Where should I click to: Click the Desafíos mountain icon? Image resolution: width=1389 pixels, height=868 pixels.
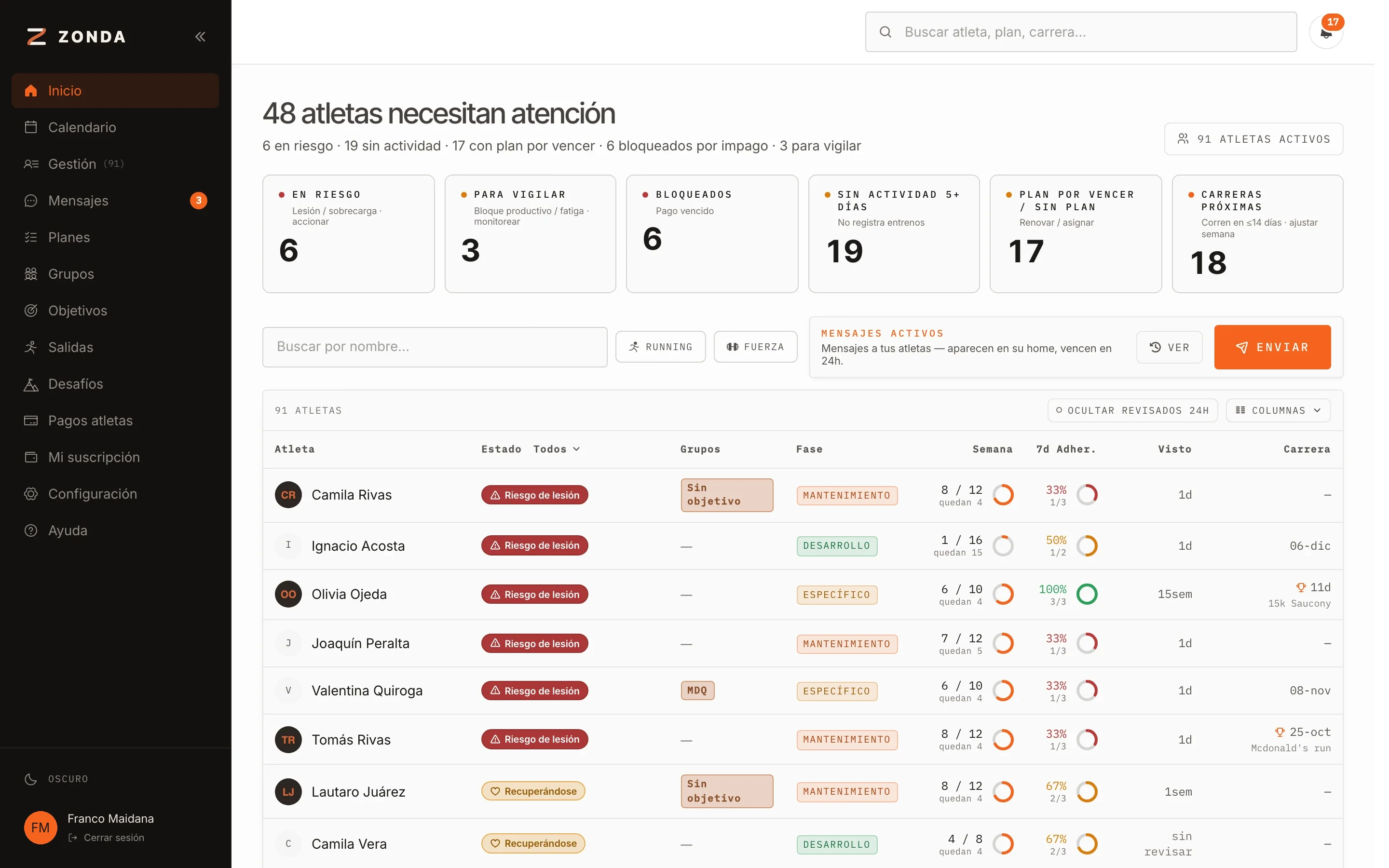(x=31, y=384)
